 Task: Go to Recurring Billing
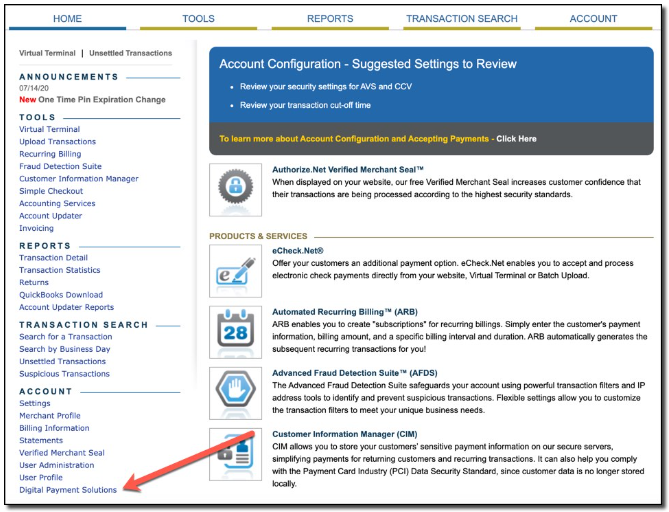pyautogui.click(x=50, y=154)
